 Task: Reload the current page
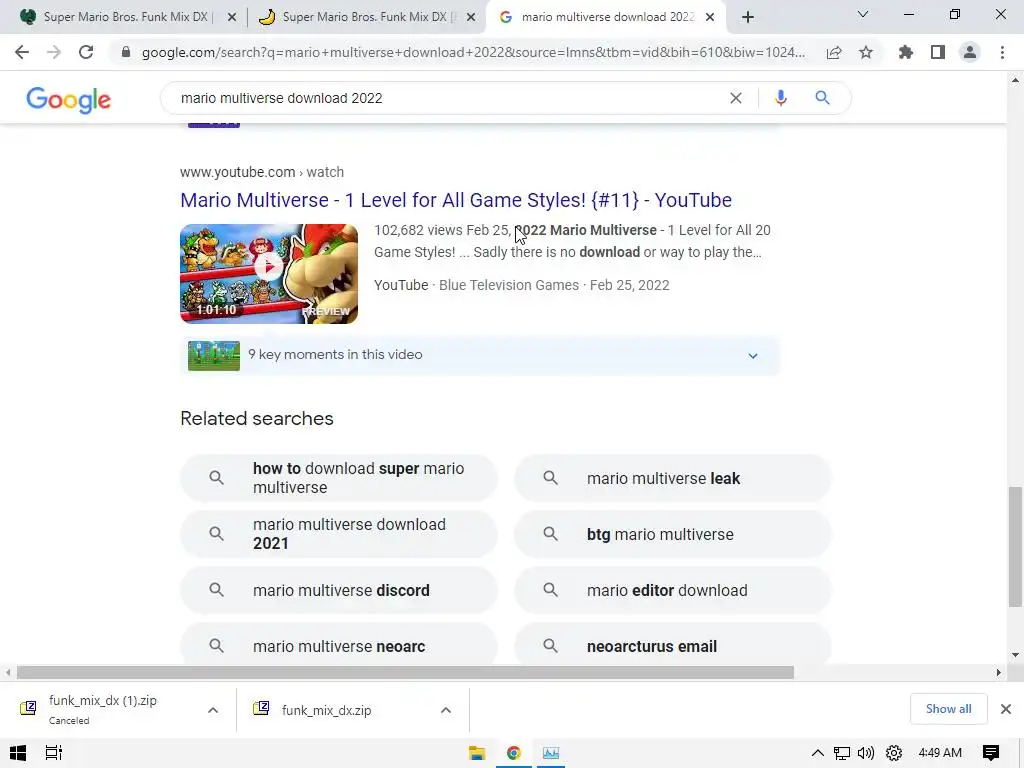pyautogui.click(x=86, y=52)
